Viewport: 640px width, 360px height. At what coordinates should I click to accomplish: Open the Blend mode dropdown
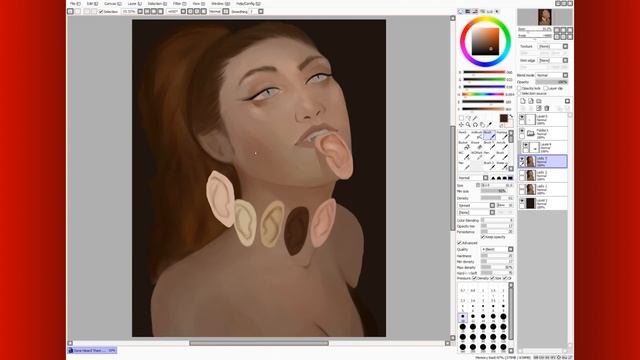pos(552,75)
